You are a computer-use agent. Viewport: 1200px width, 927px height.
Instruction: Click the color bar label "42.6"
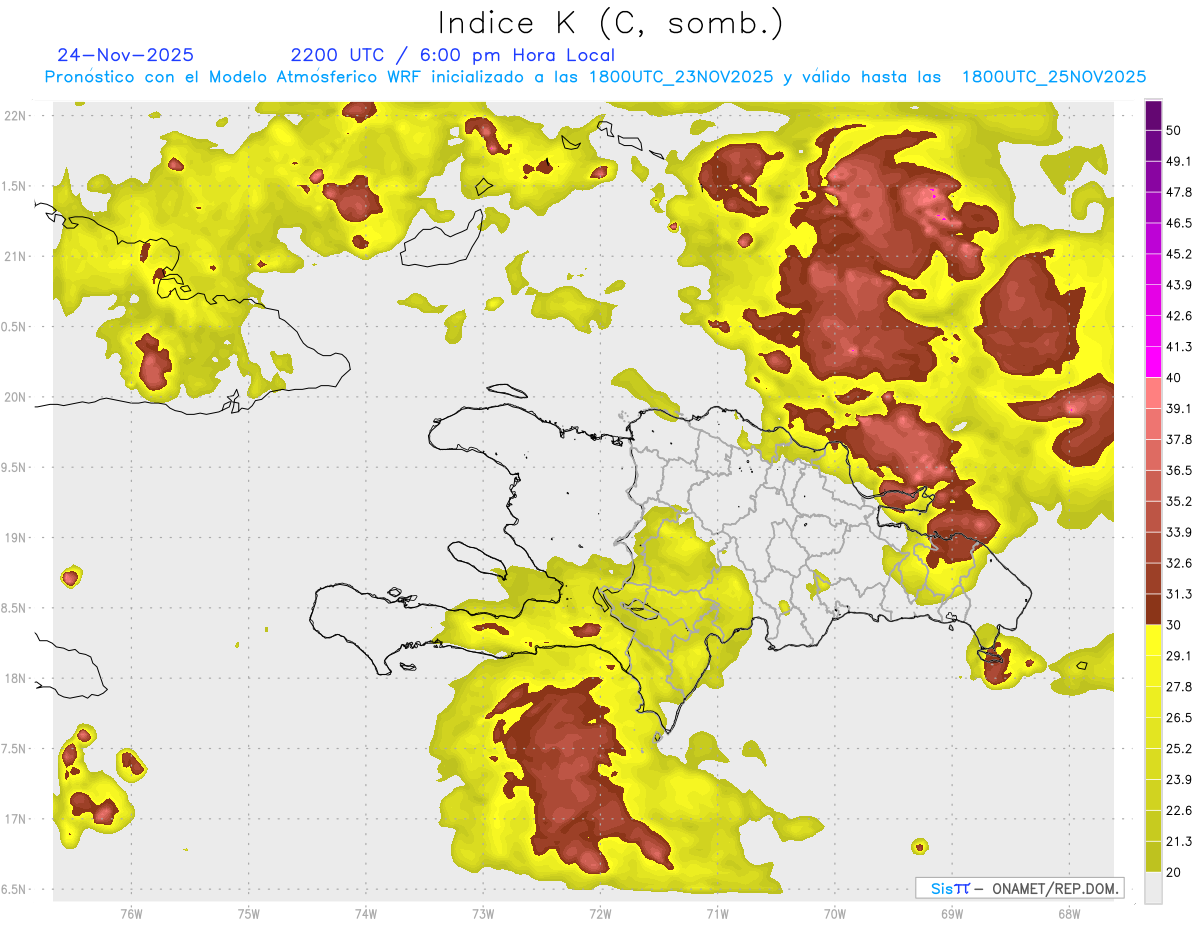[1179, 316]
